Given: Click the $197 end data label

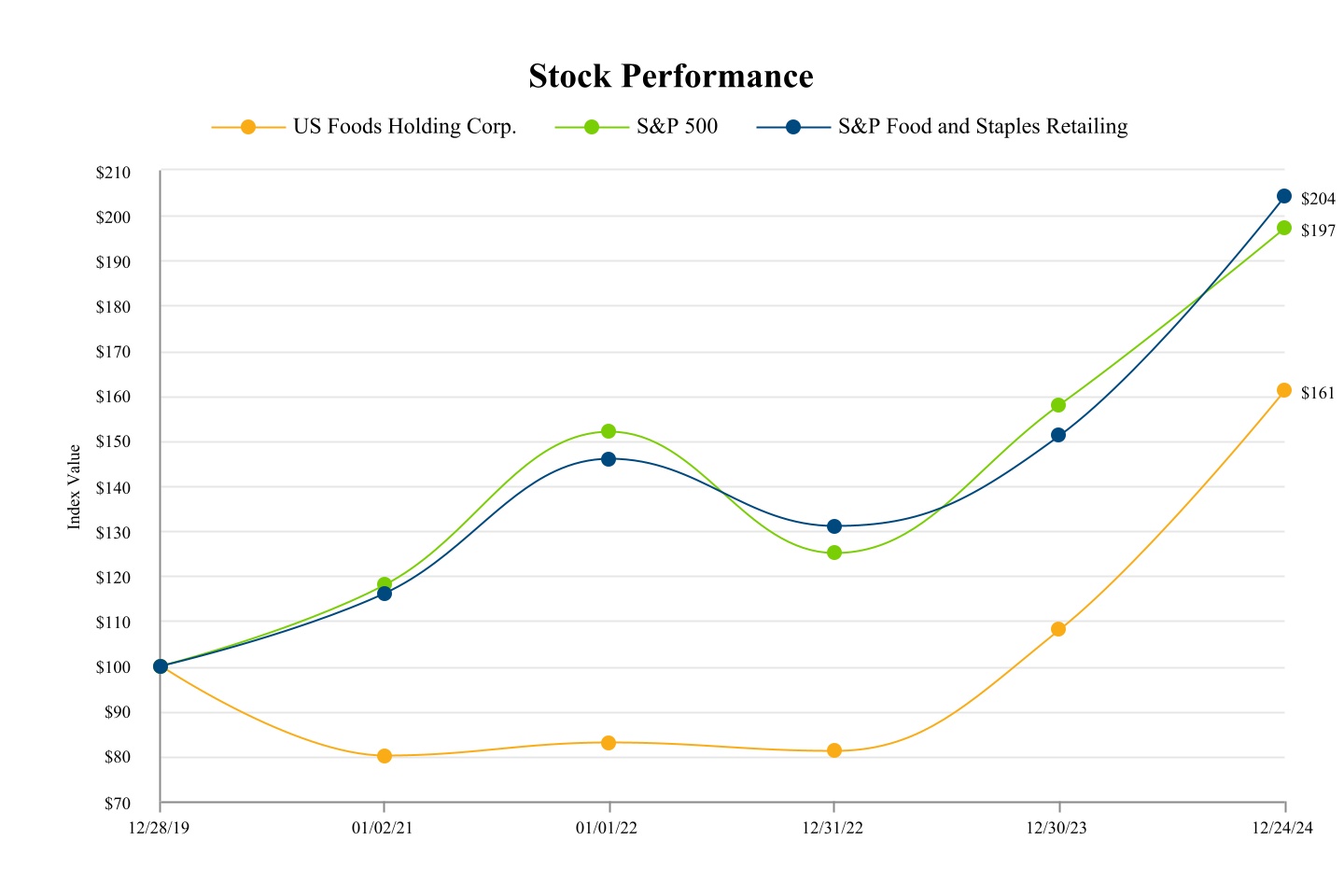Looking at the screenshot, I should (x=1318, y=231).
